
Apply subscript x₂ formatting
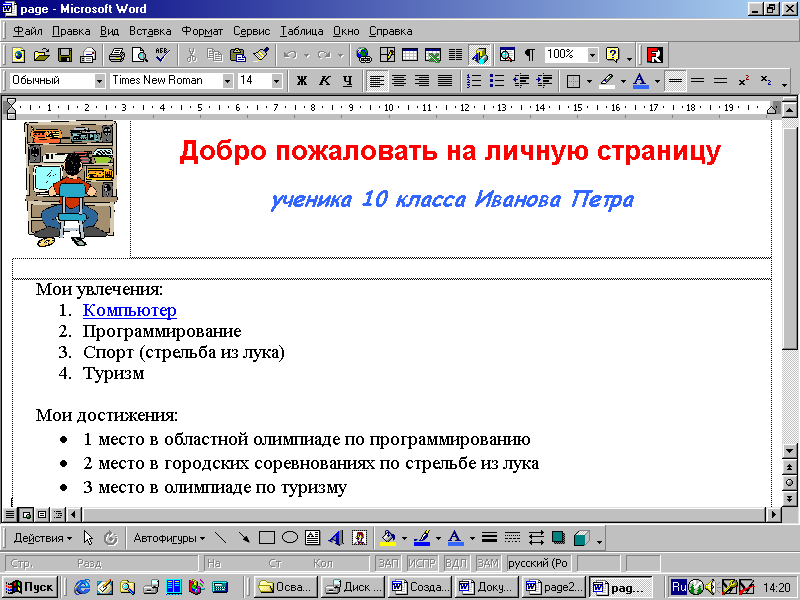766,81
